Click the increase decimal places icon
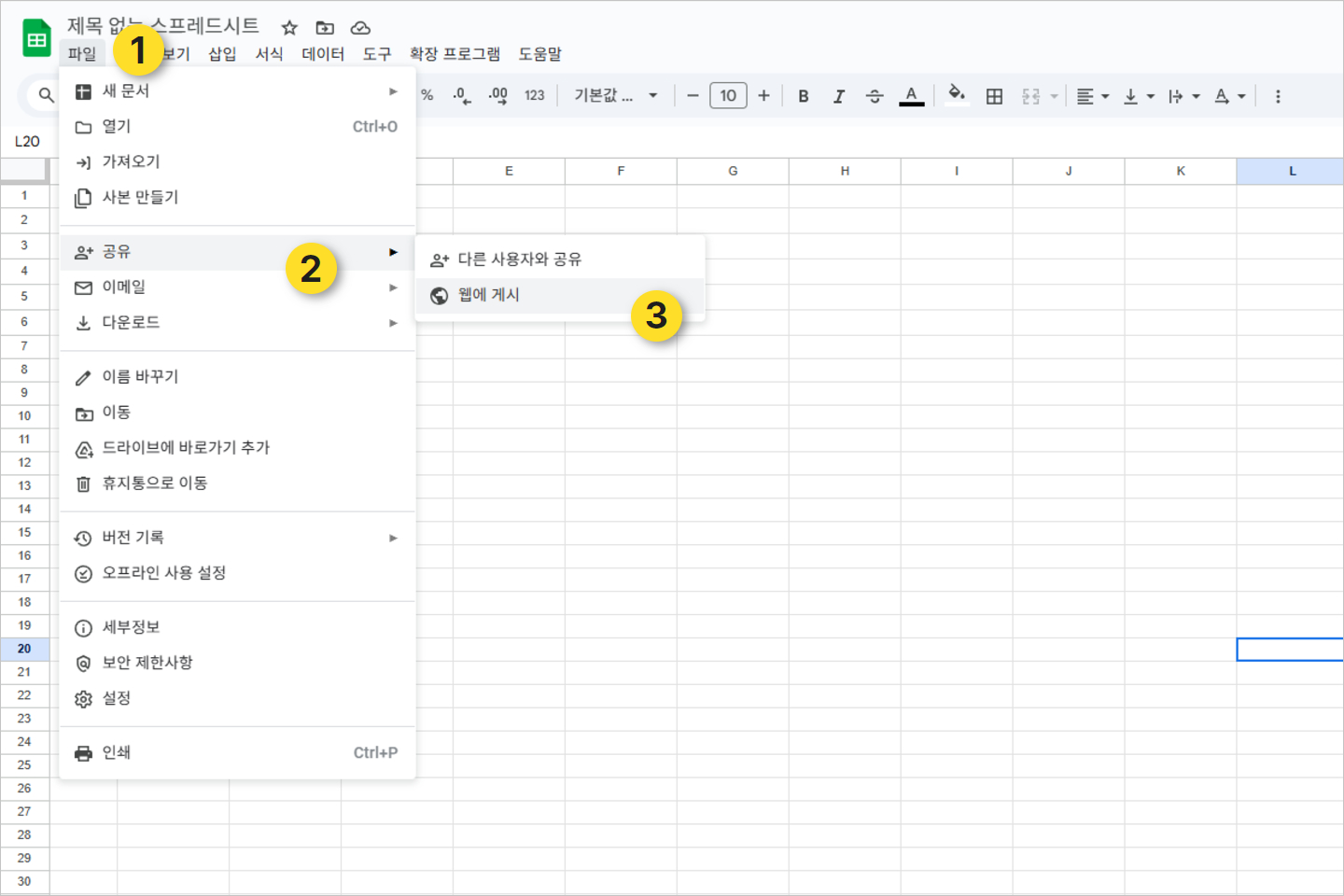1344x896 pixels. tap(497, 95)
